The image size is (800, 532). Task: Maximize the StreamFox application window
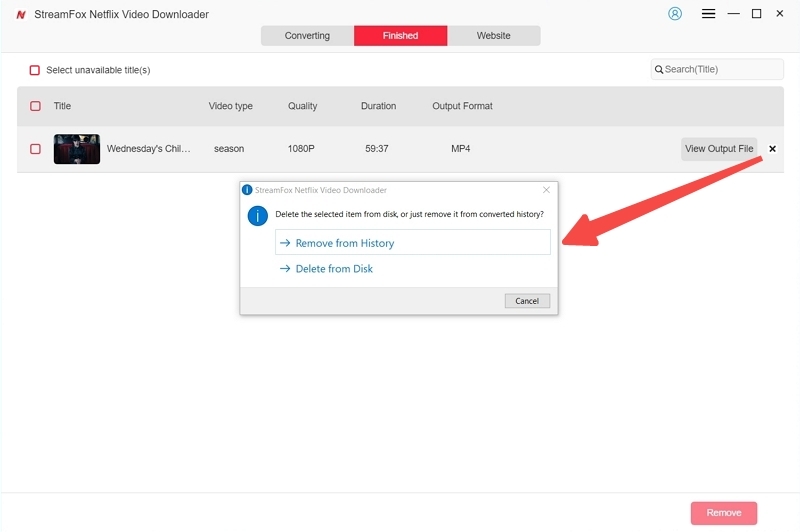click(756, 14)
